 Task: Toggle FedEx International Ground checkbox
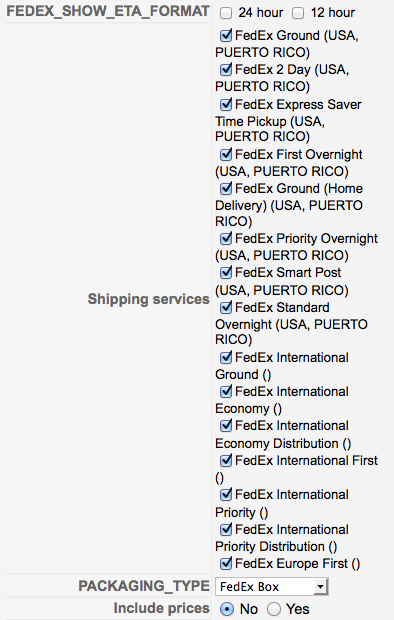pos(226,357)
